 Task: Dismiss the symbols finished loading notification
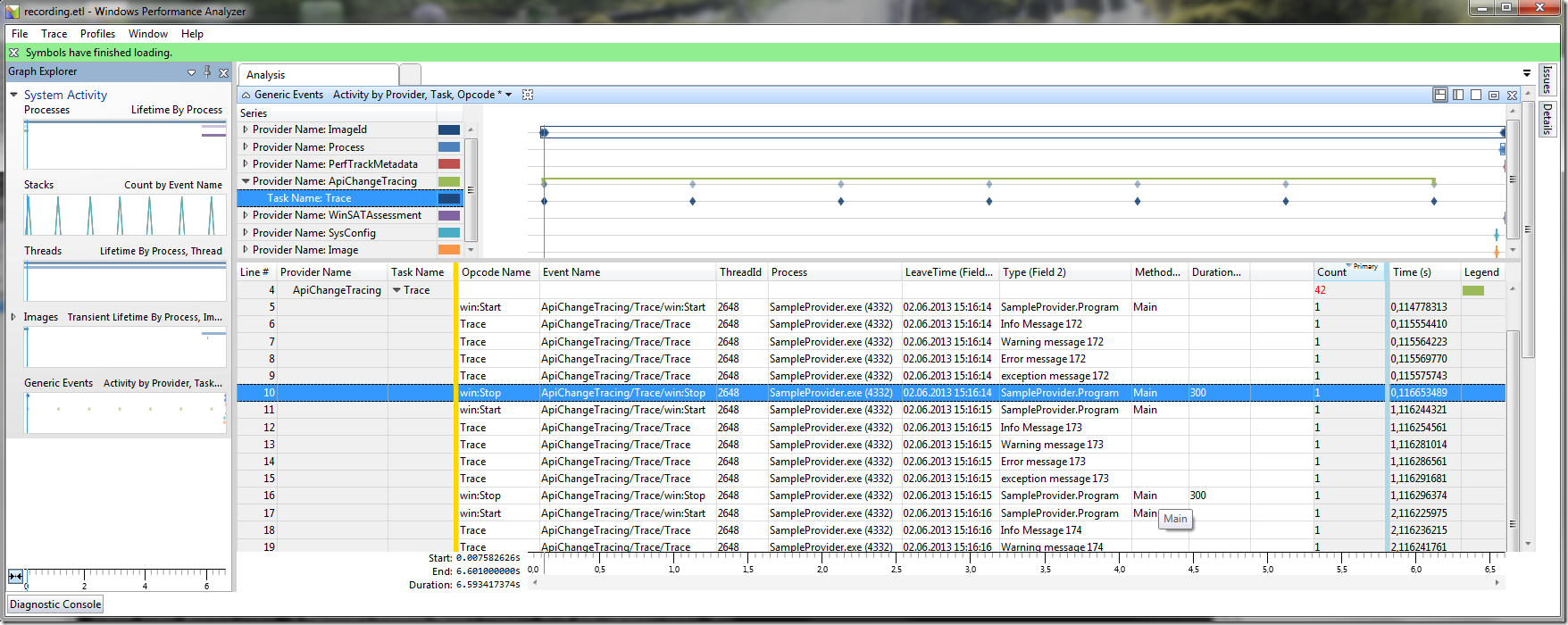13,53
